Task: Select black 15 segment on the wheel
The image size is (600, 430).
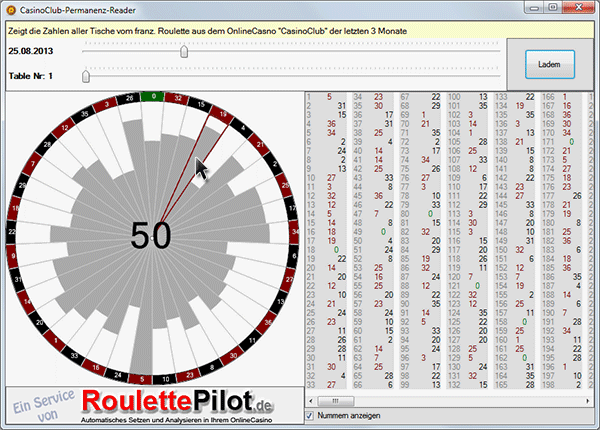Action: point(201,104)
